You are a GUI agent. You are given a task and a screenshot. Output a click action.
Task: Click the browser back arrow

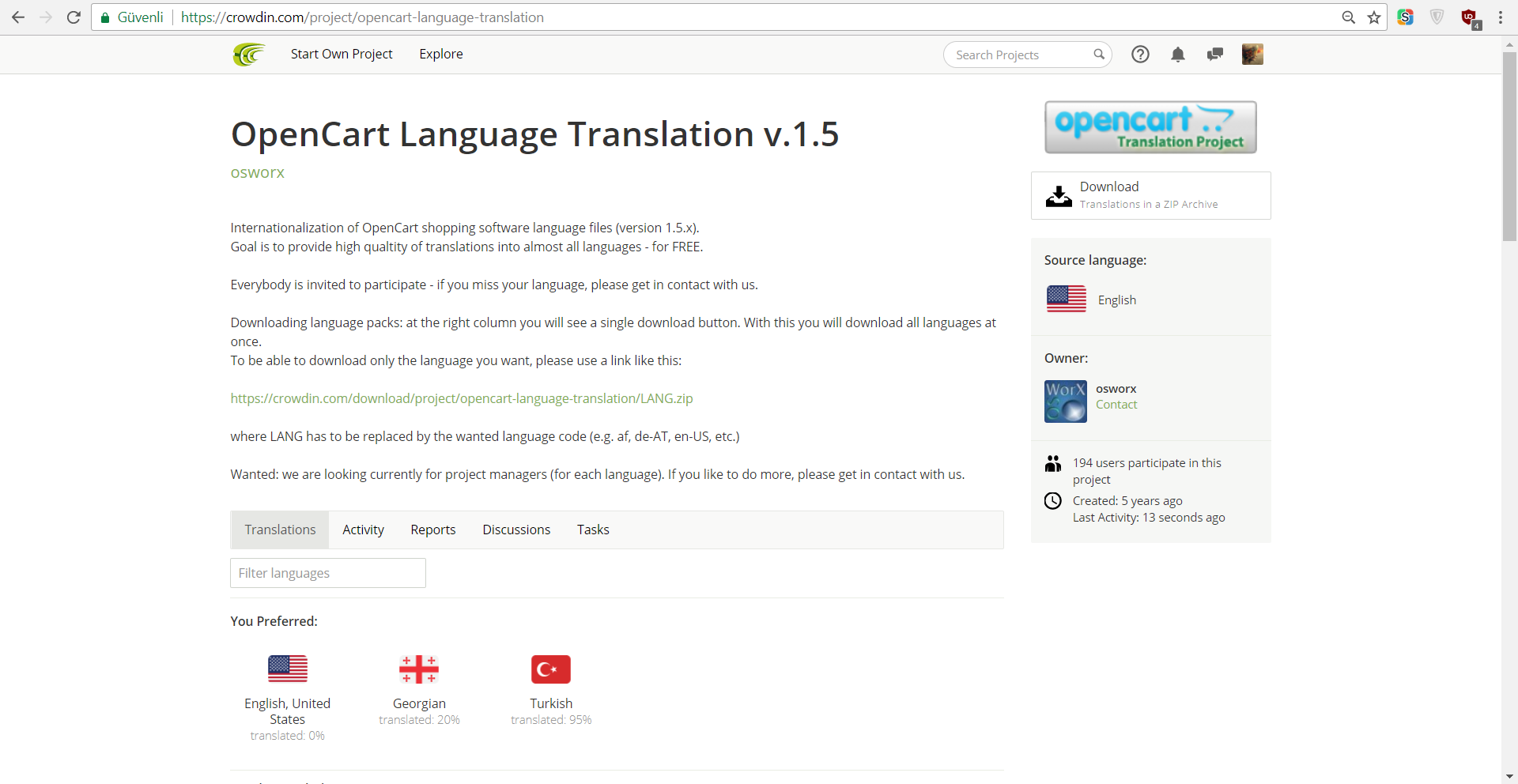pos(18,17)
